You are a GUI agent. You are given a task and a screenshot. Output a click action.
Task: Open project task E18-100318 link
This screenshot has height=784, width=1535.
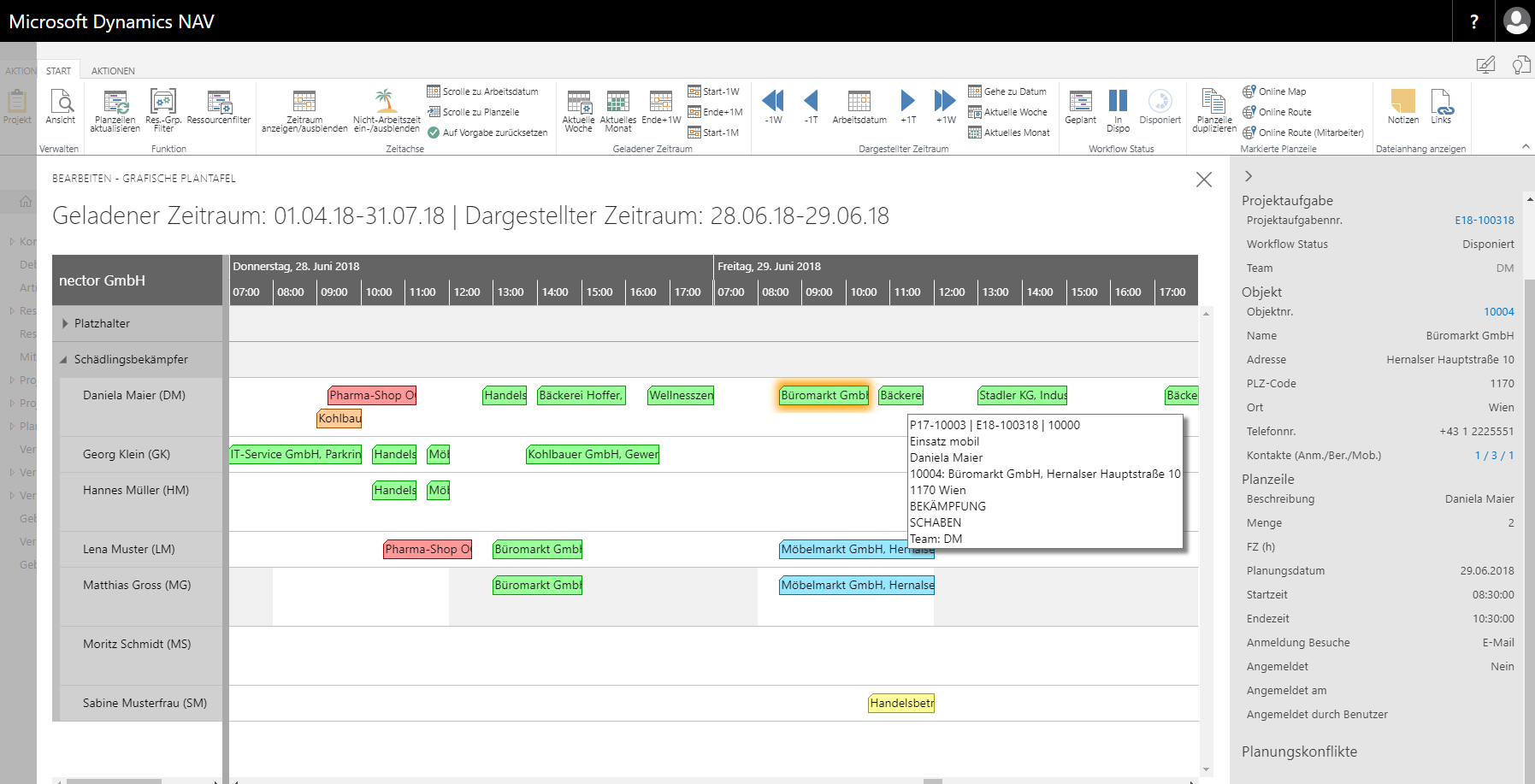point(1485,220)
